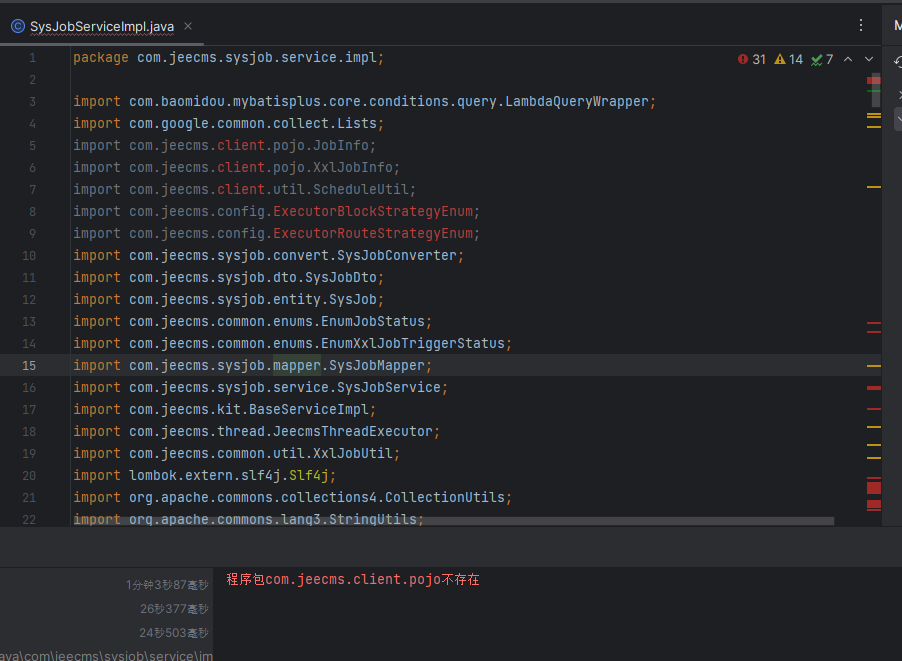
Task: Click the yellow warning triangle indicator
Action: point(780,59)
